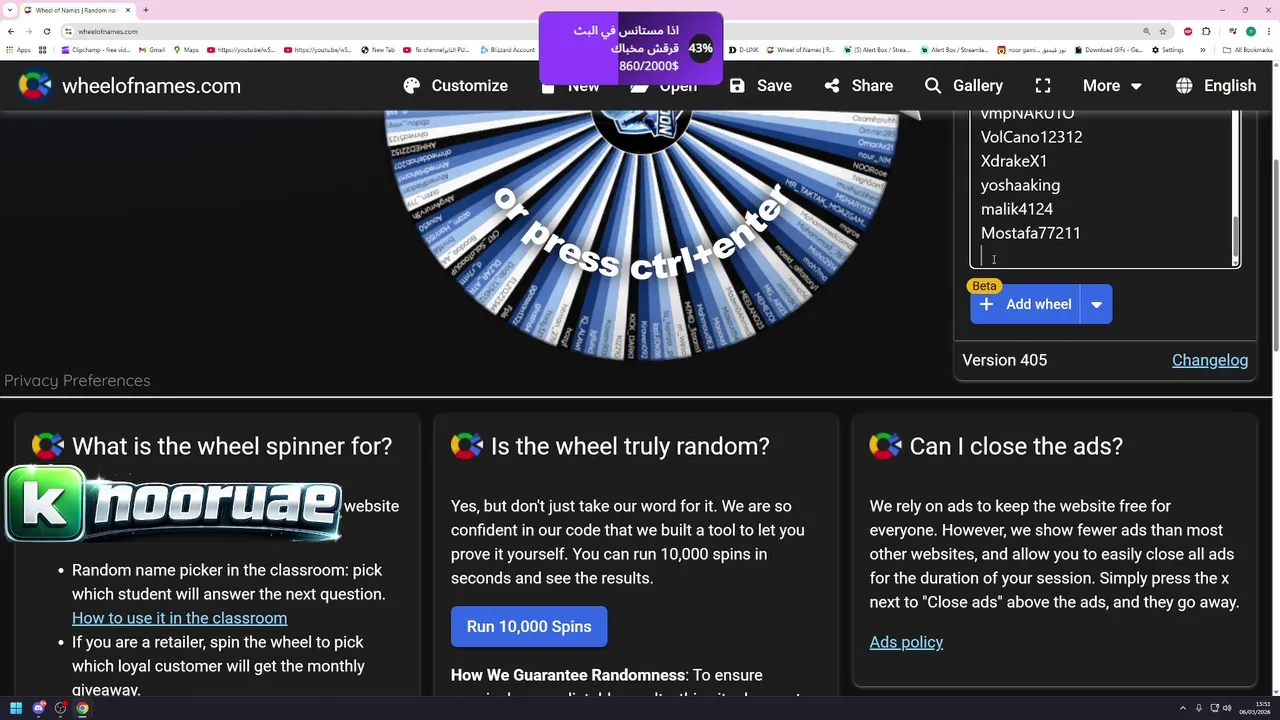
Task: Open the D-LINK bookmark
Action: (745, 50)
